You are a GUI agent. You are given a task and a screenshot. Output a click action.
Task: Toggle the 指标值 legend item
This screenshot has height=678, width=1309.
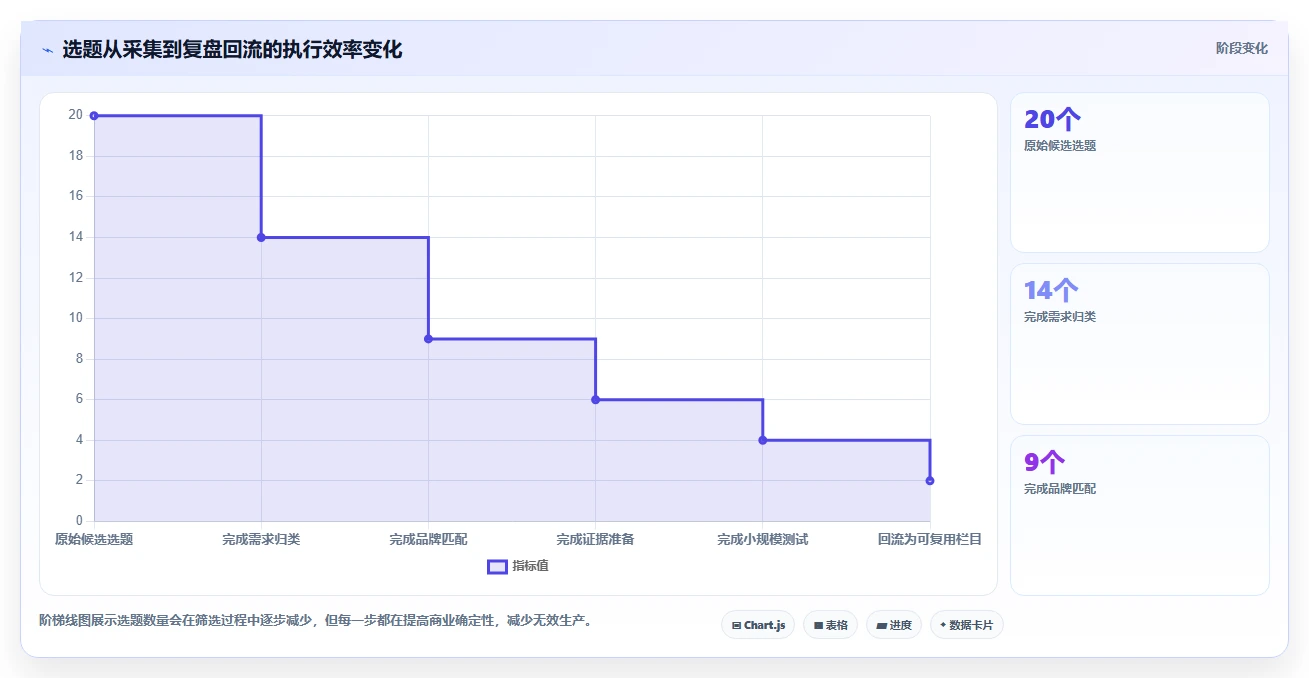click(x=518, y=566)
